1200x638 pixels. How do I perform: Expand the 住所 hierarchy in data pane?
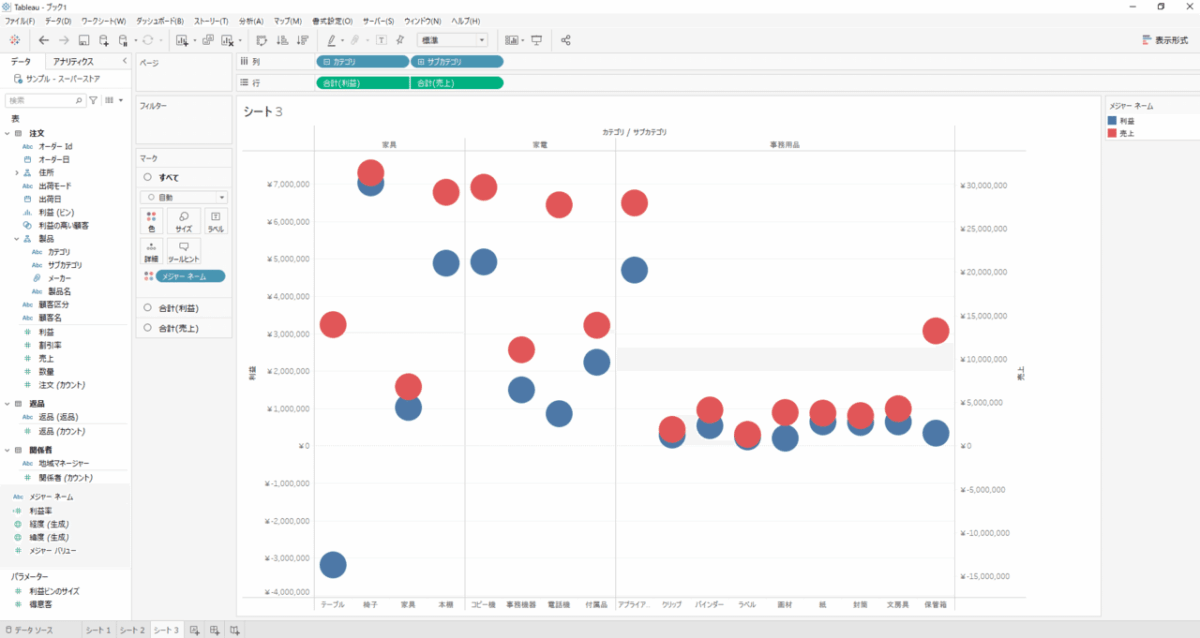coord(17,173)
